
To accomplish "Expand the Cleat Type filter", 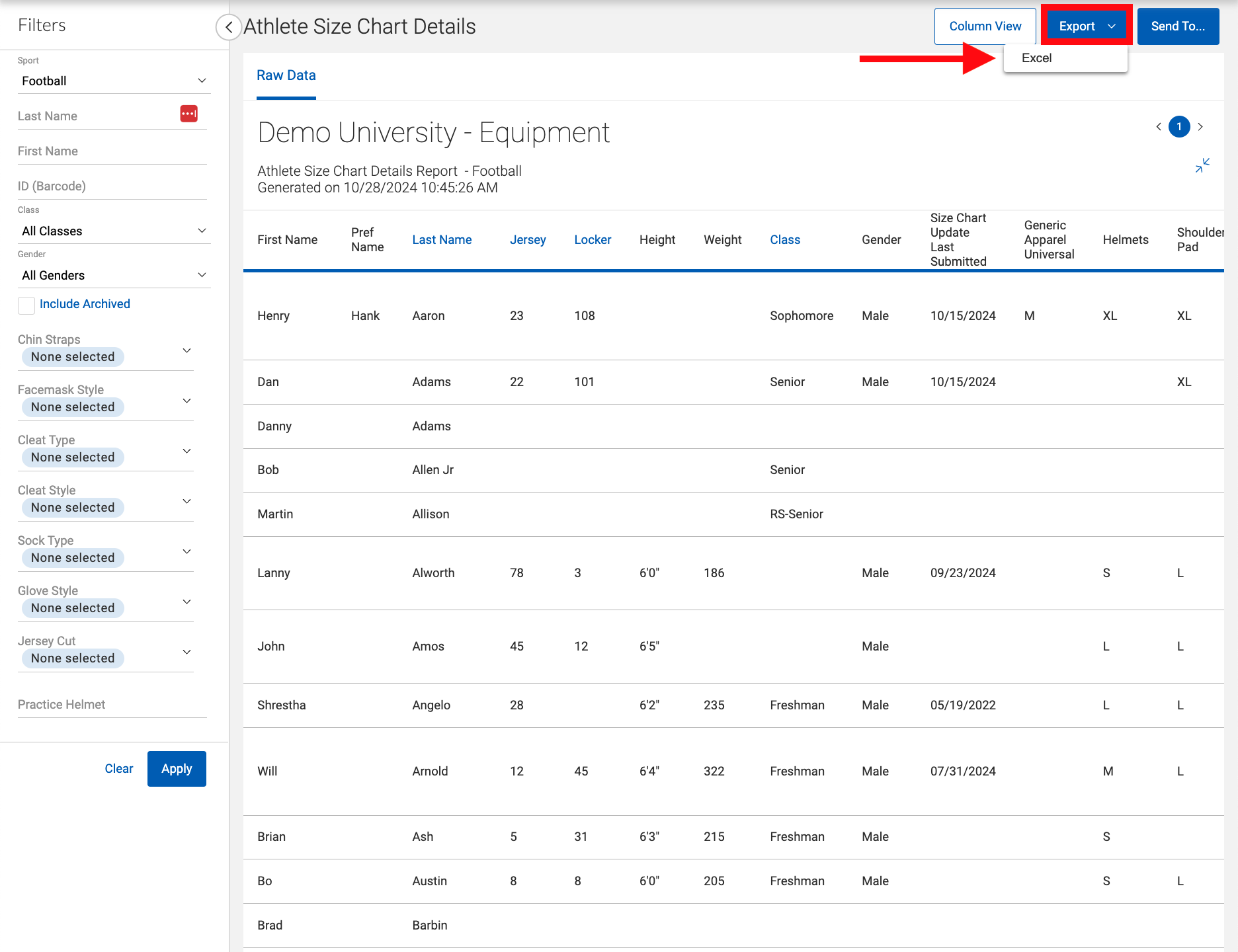I will click(x=187, y=451).
